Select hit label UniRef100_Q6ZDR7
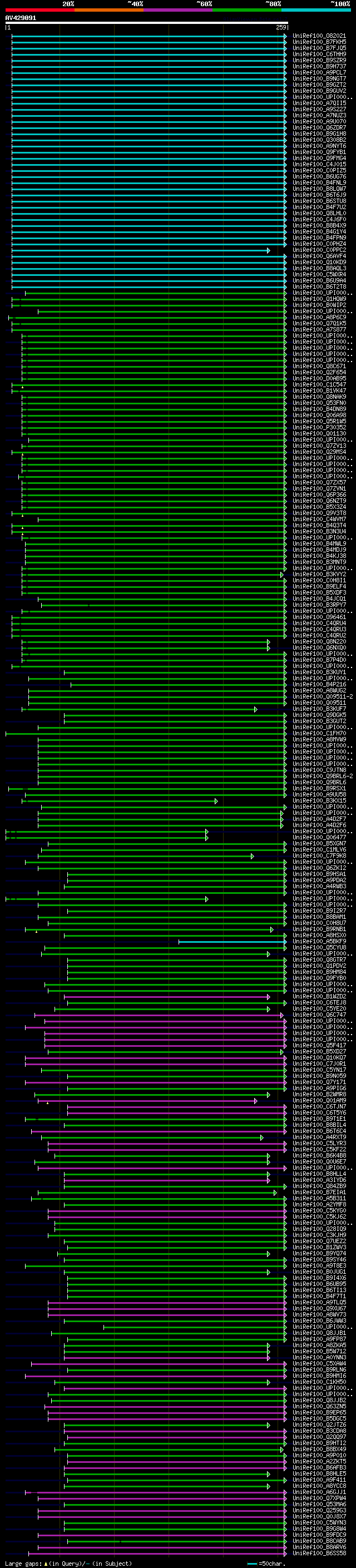 (x=319, y=128)
